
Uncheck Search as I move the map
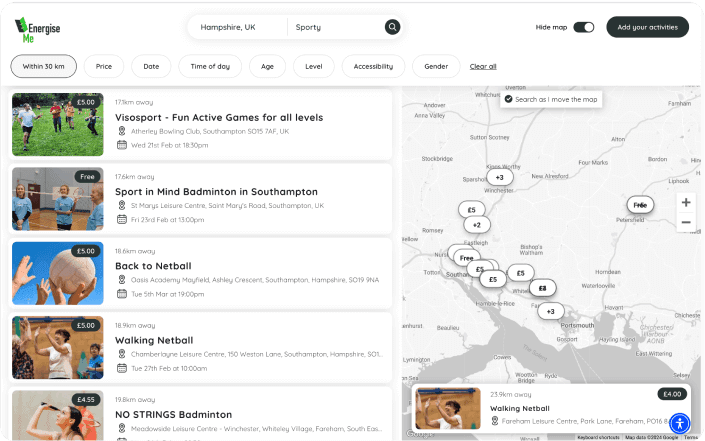click(509, 99)
